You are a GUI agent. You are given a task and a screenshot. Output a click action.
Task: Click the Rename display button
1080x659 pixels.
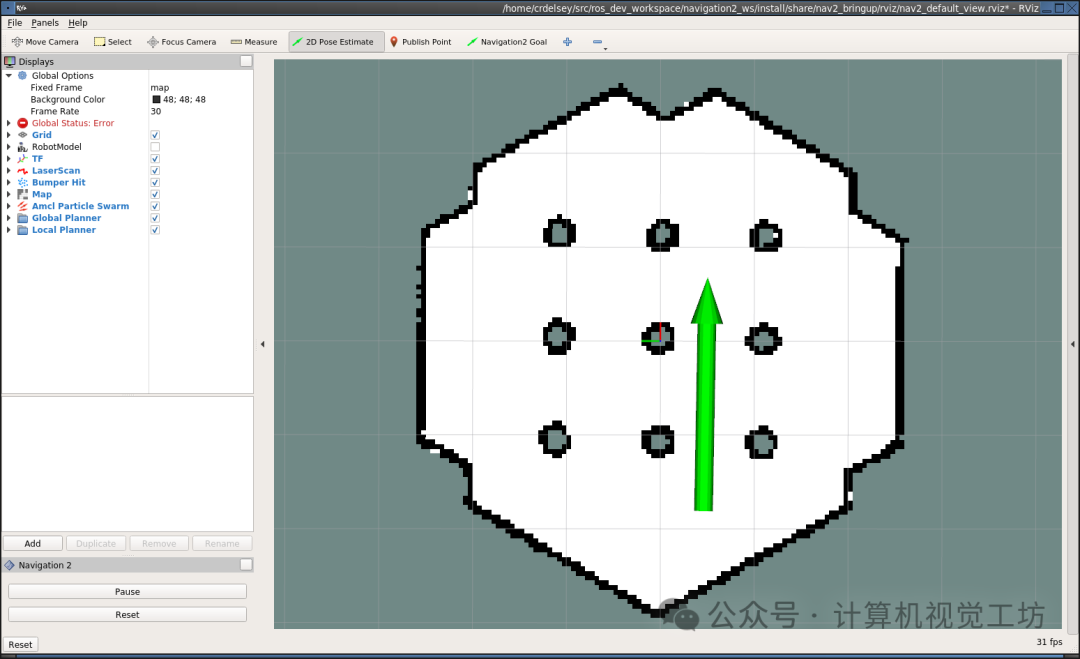[x=222, y=543]
